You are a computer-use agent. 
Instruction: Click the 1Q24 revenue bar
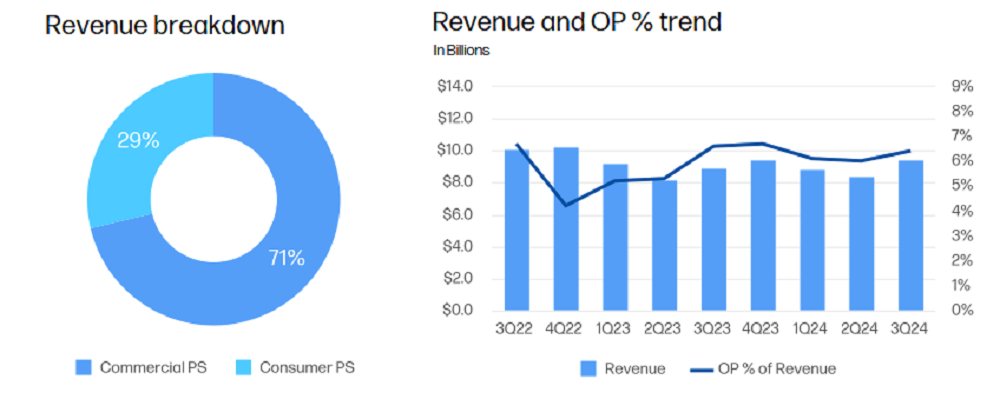(x=813, y=240)
